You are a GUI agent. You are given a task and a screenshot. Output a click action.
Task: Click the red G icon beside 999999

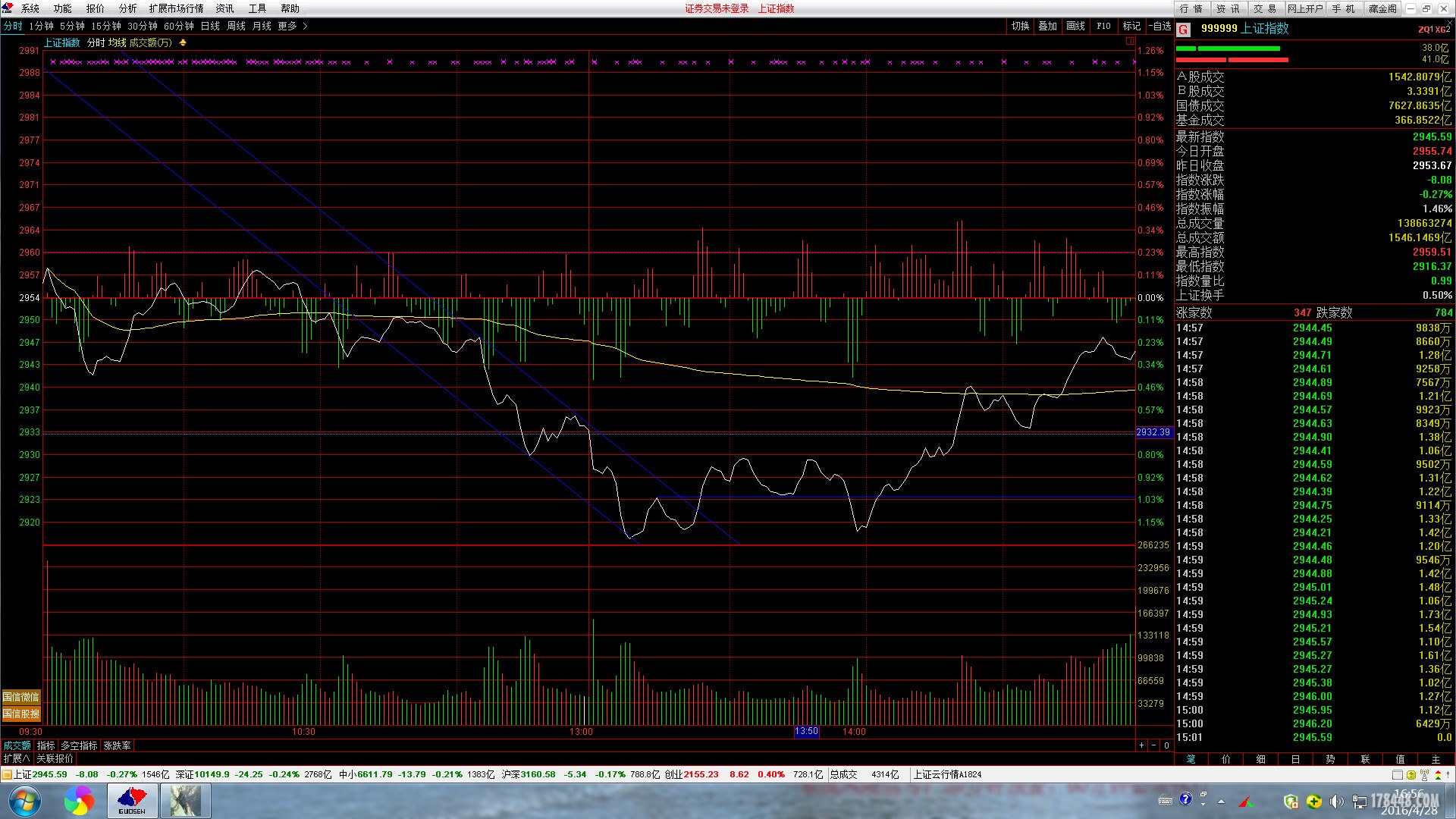1183,30
